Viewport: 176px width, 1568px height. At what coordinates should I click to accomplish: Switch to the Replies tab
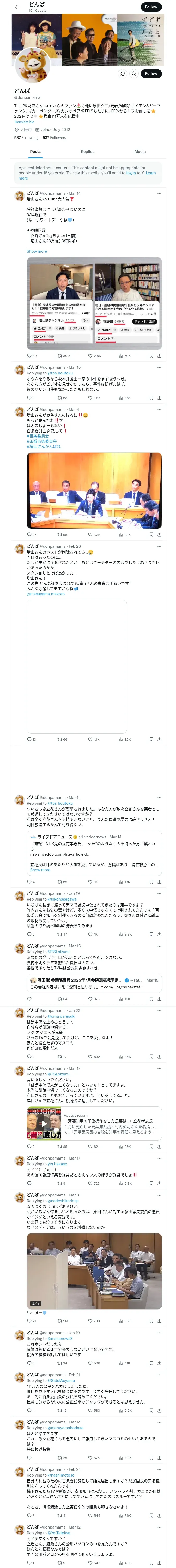click(87, 152)
